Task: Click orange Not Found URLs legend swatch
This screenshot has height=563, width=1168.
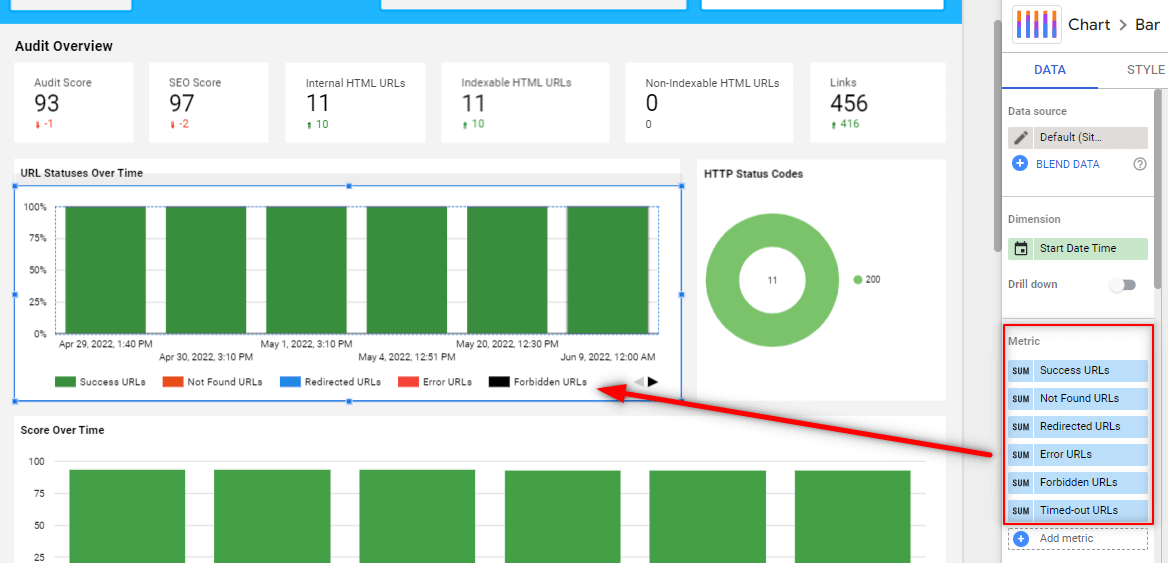Action: (173, 382)
